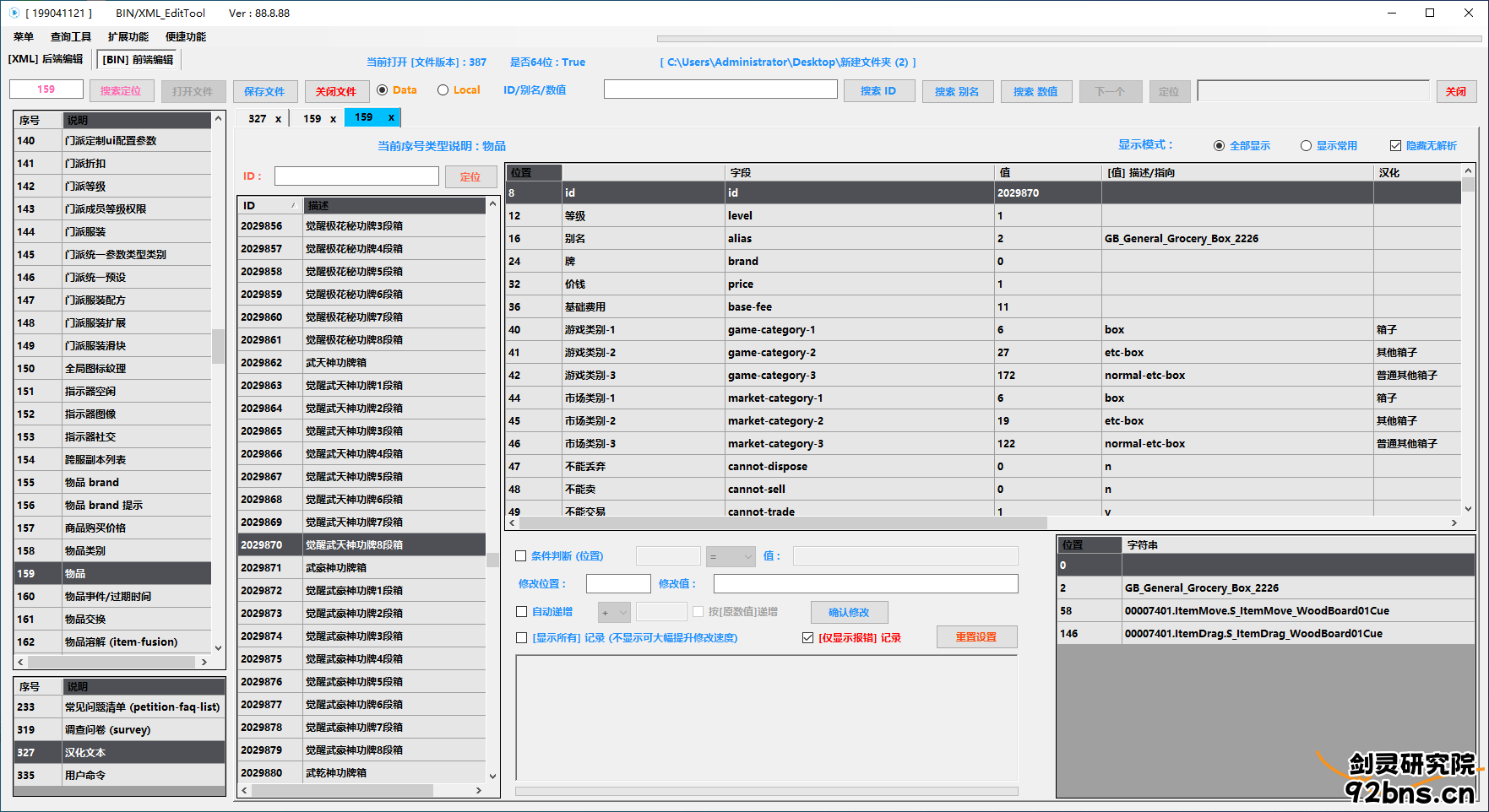Toggle 隐藏无解析 checkbox
The height and width of the screenshot is (812, 1489).
[x=1395, y=146]
